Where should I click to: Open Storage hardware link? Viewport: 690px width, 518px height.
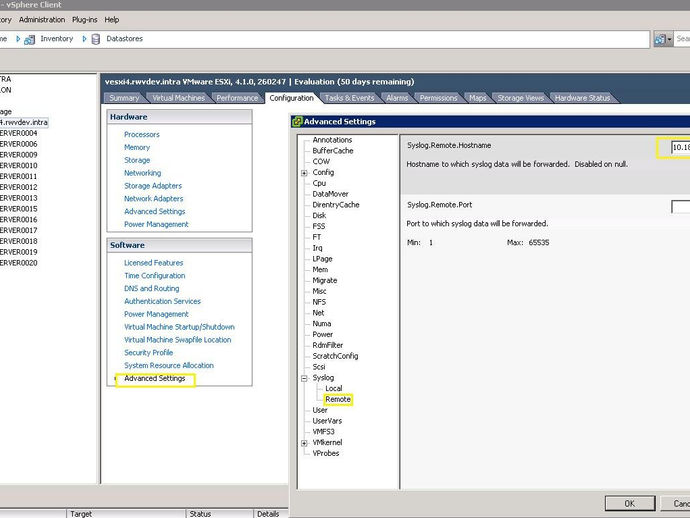pyautogui.click(x=137, y=160)
